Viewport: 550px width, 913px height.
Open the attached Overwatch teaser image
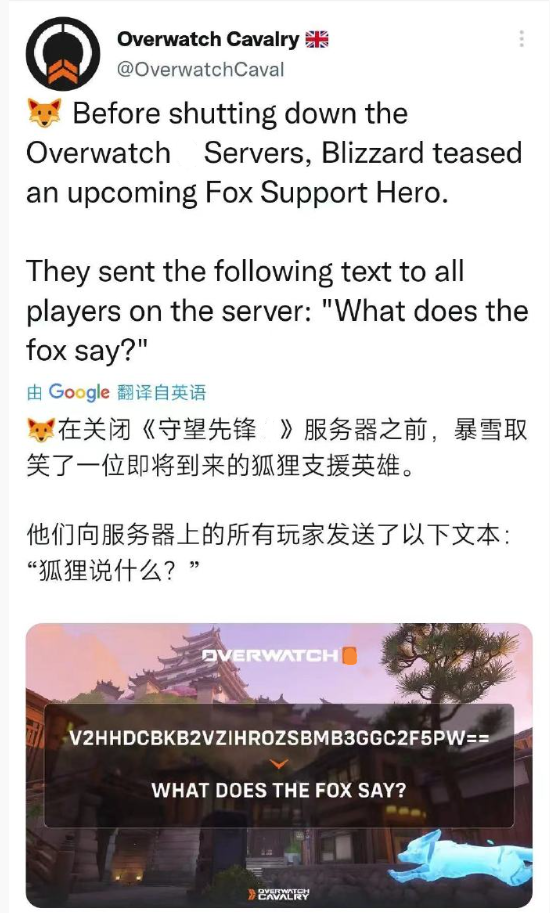click(x=279, y=765)
